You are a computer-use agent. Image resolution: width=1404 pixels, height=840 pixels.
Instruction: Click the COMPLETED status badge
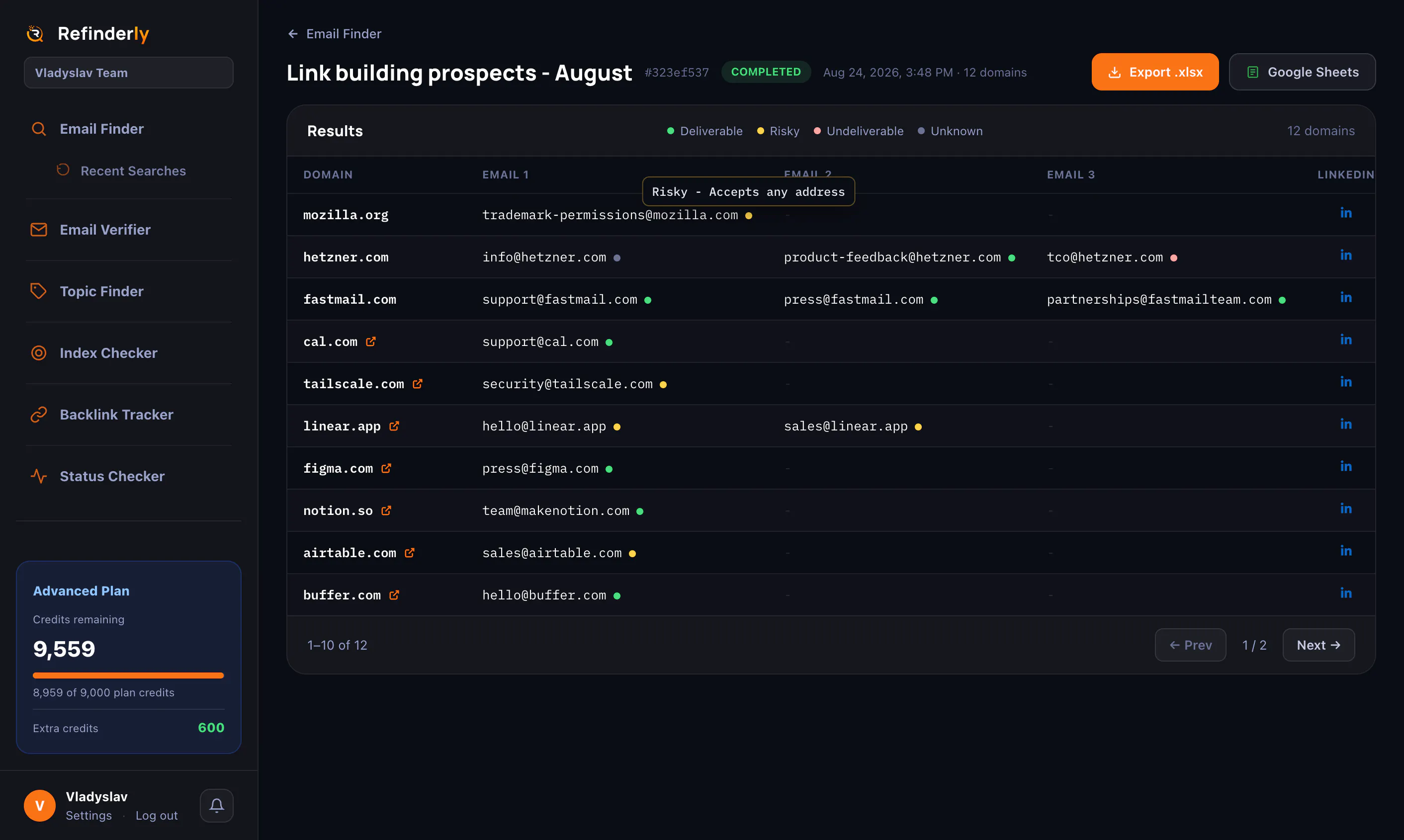tap(766, 72)
